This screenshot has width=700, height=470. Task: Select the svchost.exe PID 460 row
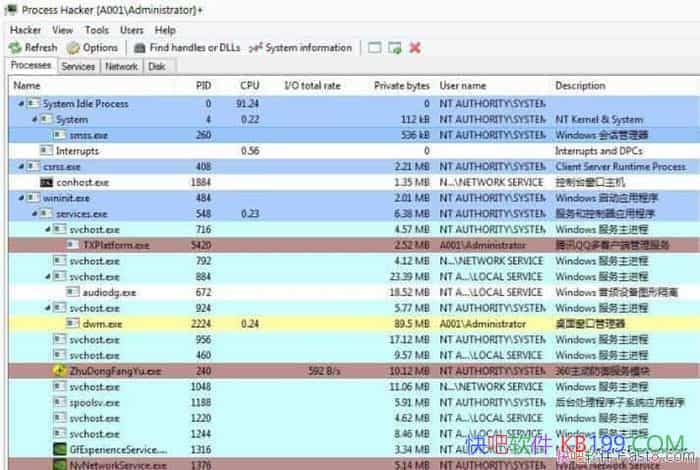tap(354, 355)
